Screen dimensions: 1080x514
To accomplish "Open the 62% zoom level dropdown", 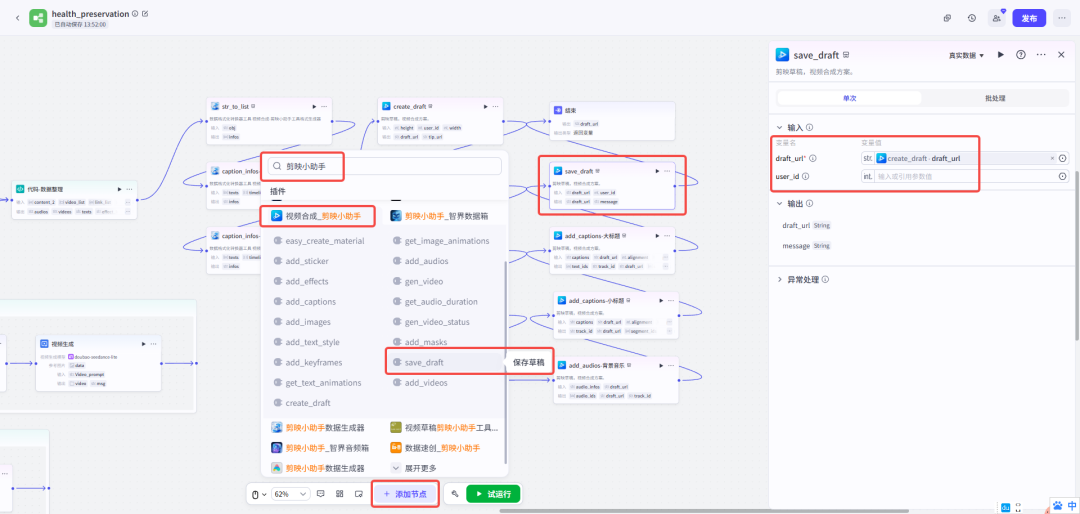I will tap(289, 494).
